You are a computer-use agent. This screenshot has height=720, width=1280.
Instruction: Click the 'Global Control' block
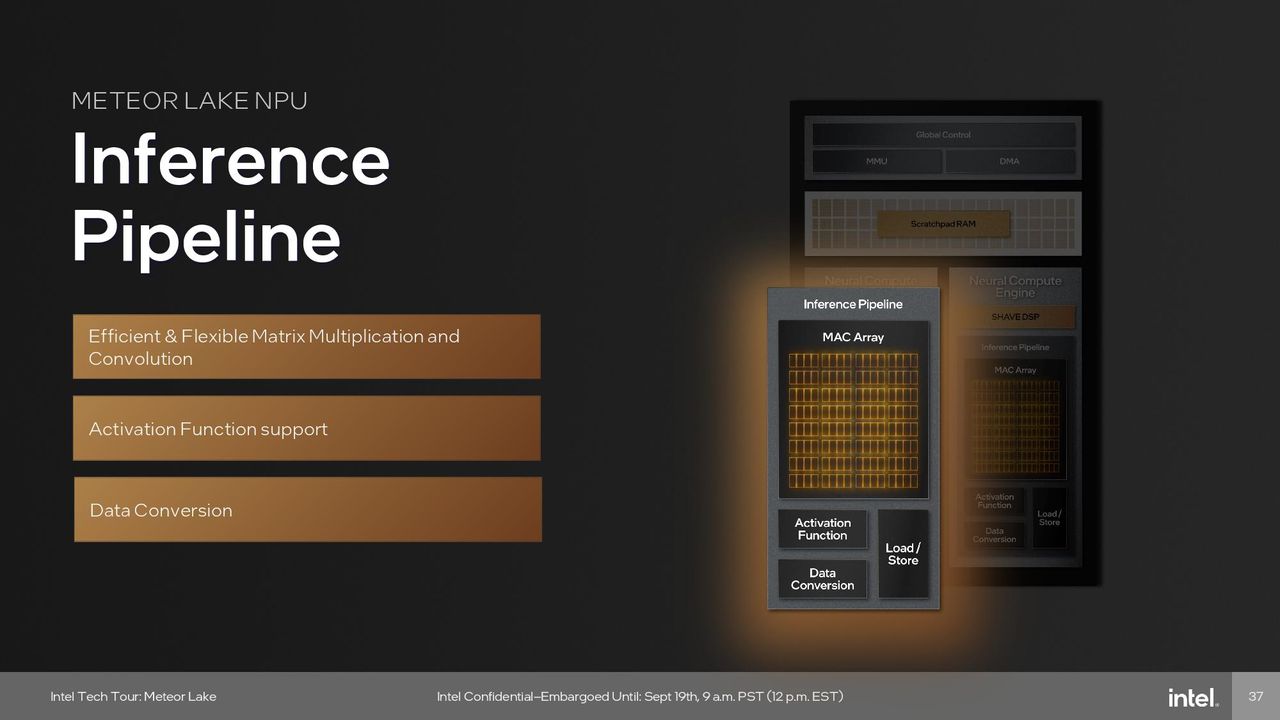tap(943, 134)
